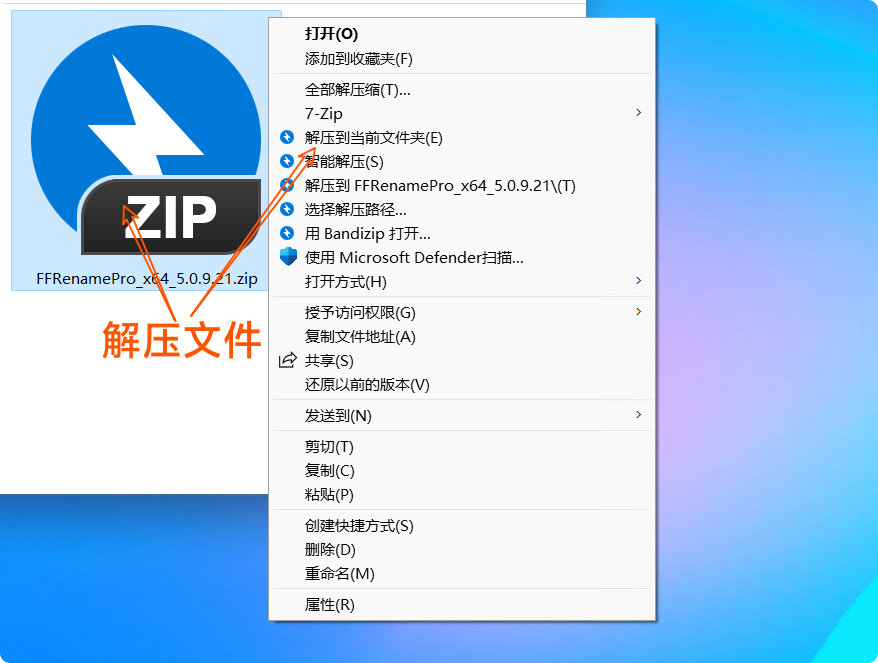Select 还原以前的版本(V) menu entry
The height and width of the screenshot is (663, 878).
point(367,385)
